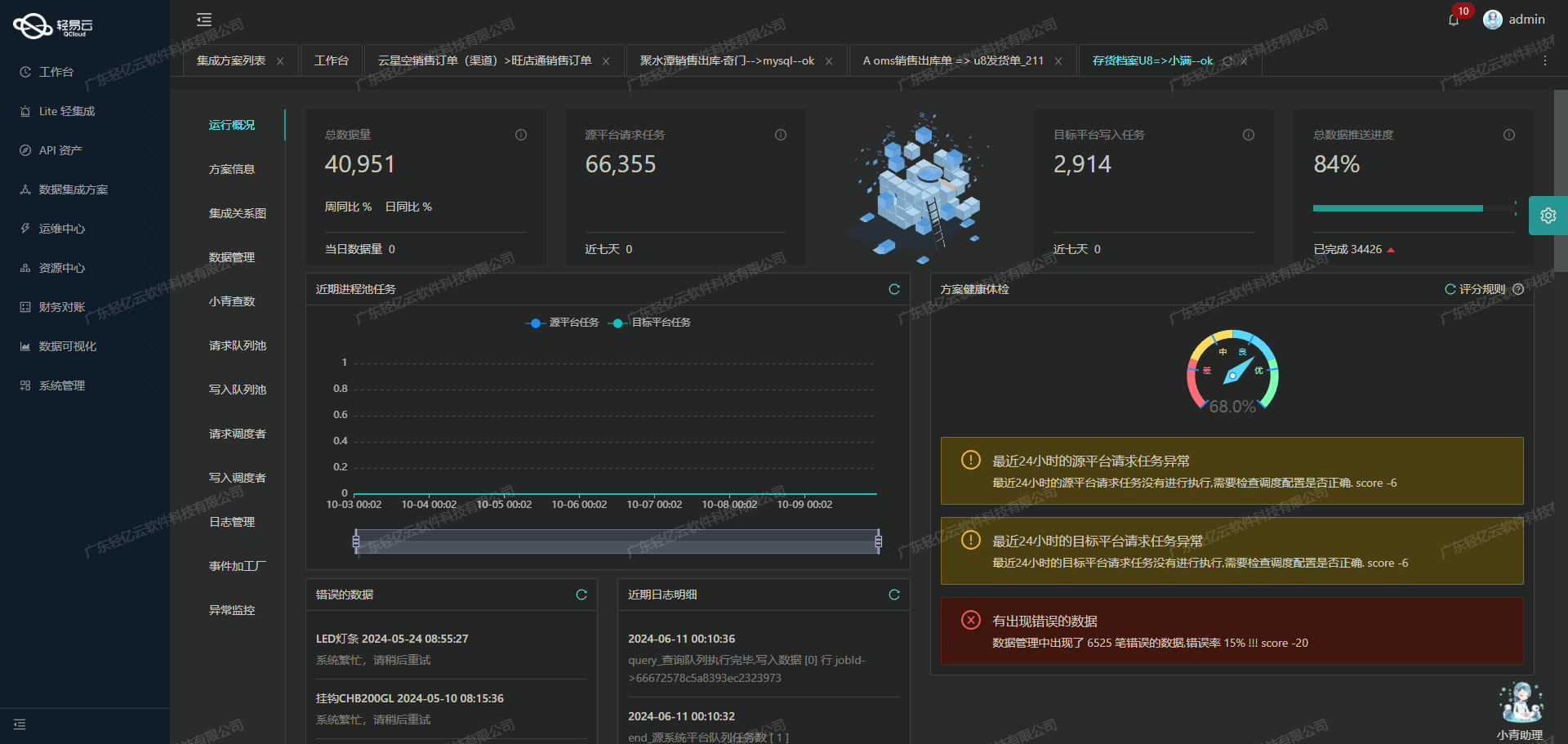Click info icon on 目标平台写入任务 card
Image resolution: width=1568 pixels, height=744 pixels.
pyautogui.click(x=1249, y=135)
